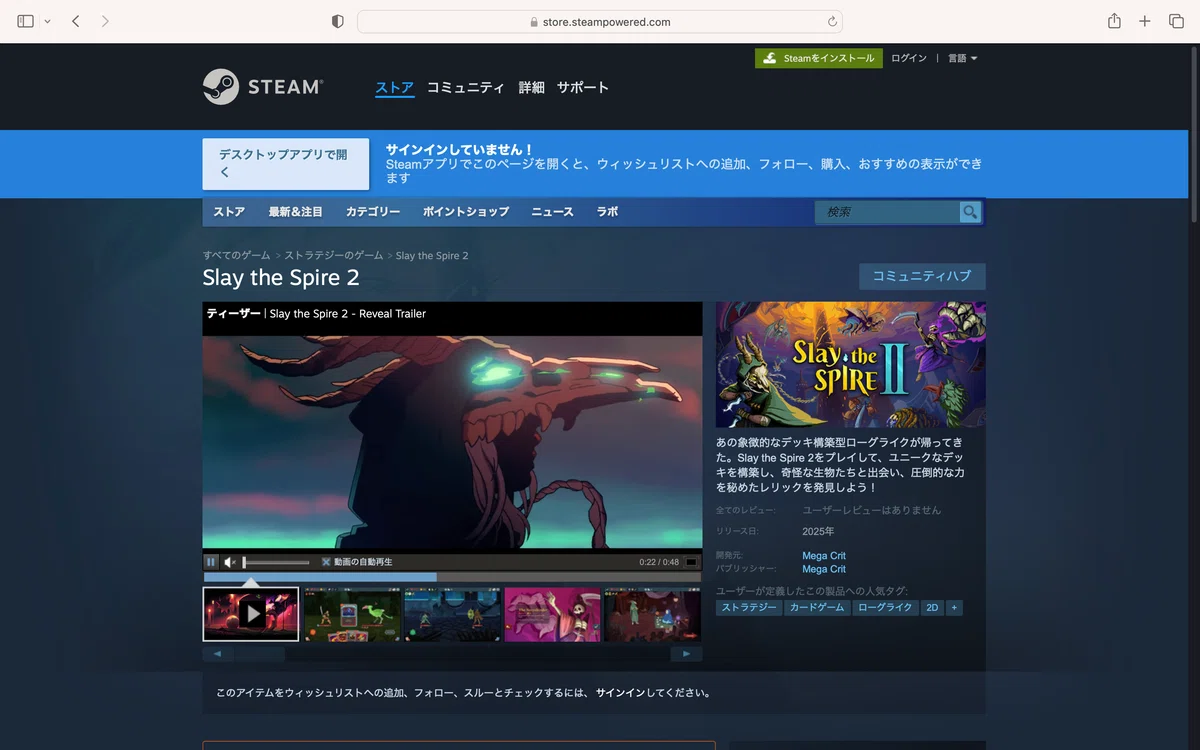Open the ストア top menu
This screenshot has width=1200, height=750.
[x=395, y=87]
